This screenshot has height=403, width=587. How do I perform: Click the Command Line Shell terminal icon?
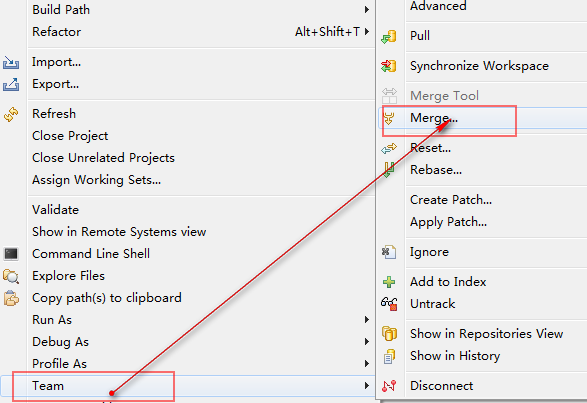point(11,254)
